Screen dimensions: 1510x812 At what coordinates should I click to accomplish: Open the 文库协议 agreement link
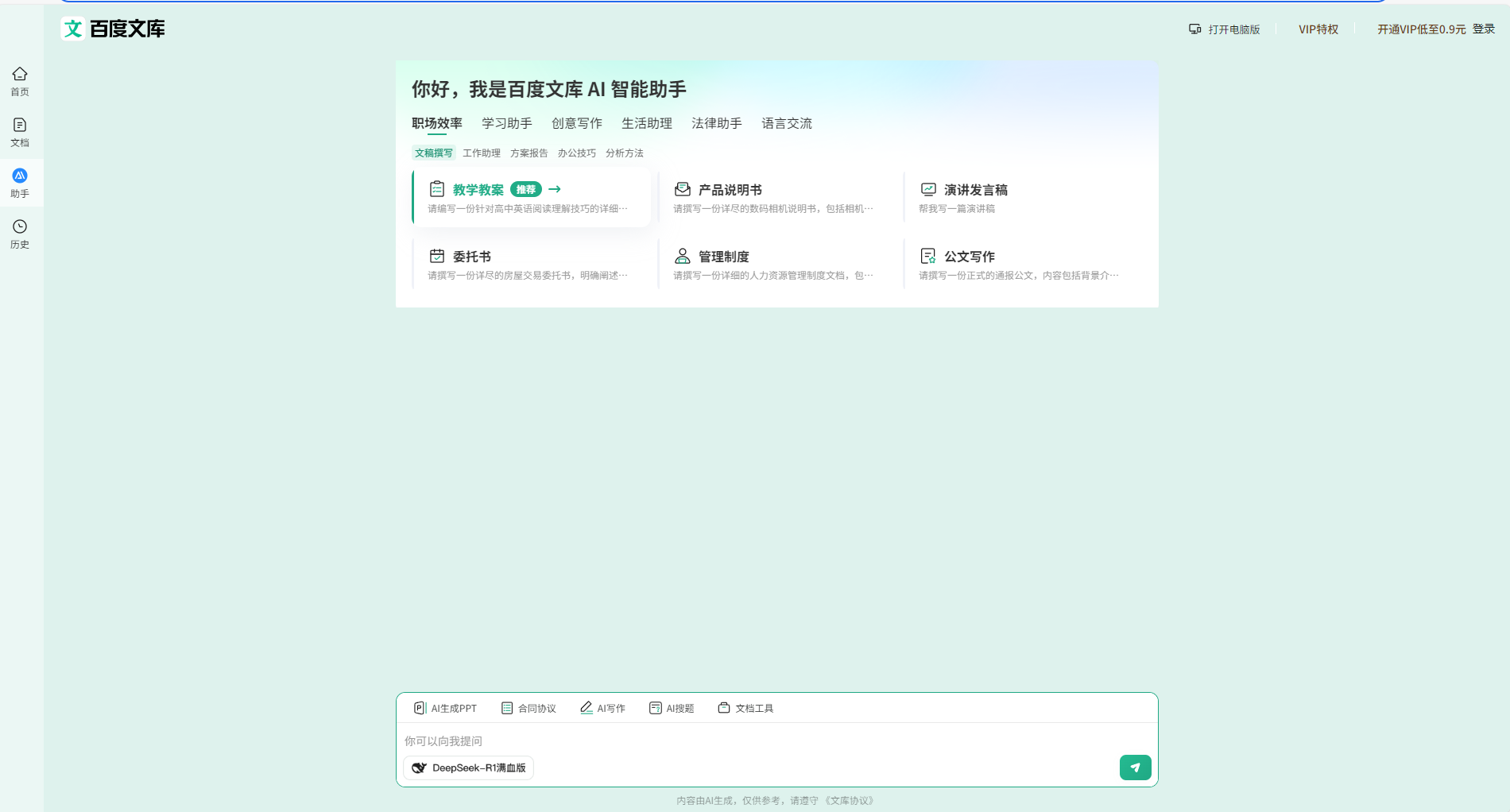850,800
